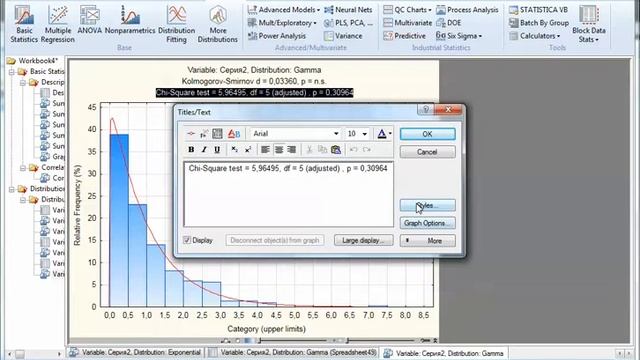Image resolution: width=640 pixels, height=360 pixels.
Task: Cancel the Titles/Text dialog
Action: 427,152
